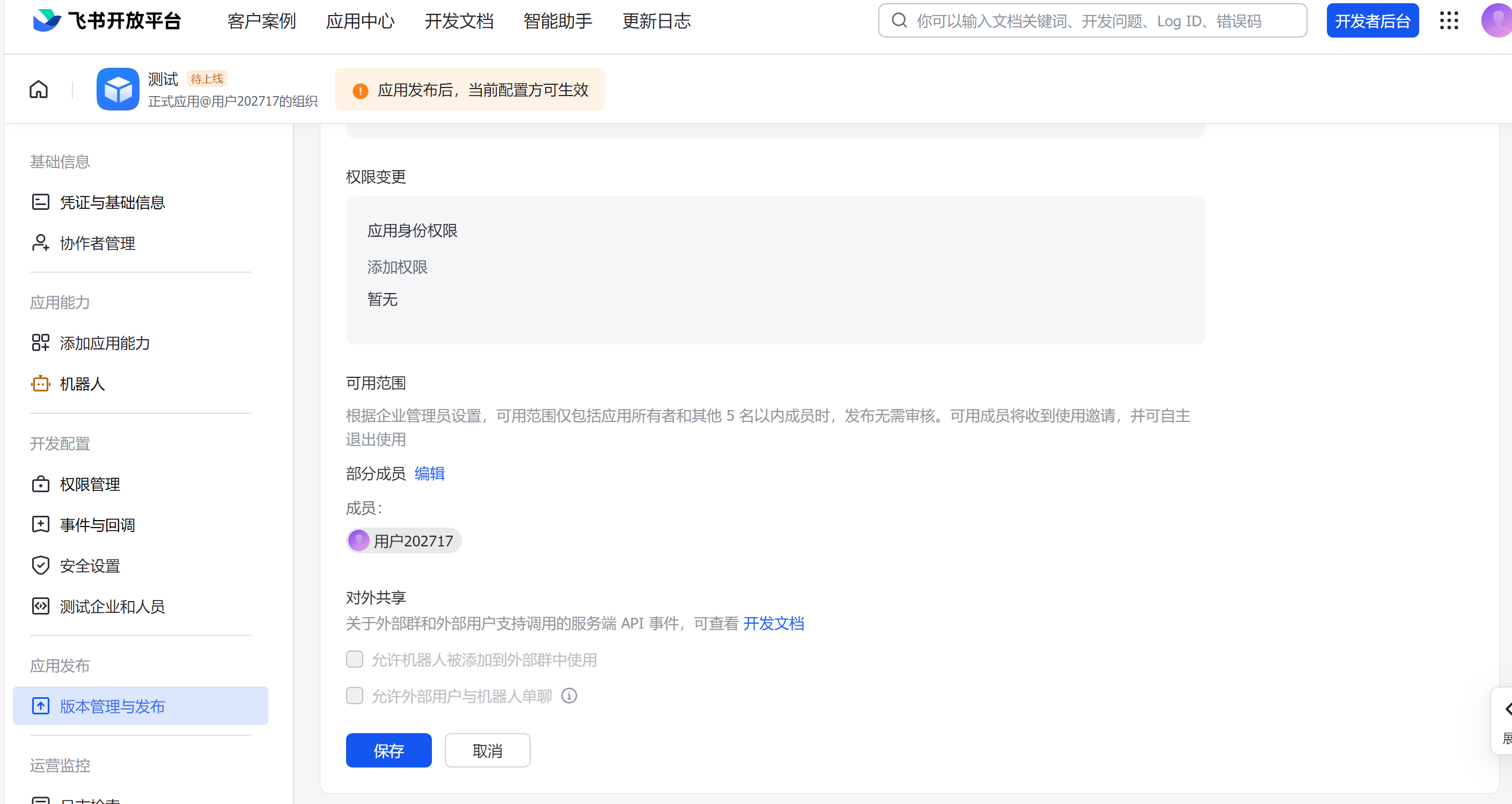Click the 编辑 link beside 部分成员
The height and width of the screenshot is (804, 1512).
430,473
